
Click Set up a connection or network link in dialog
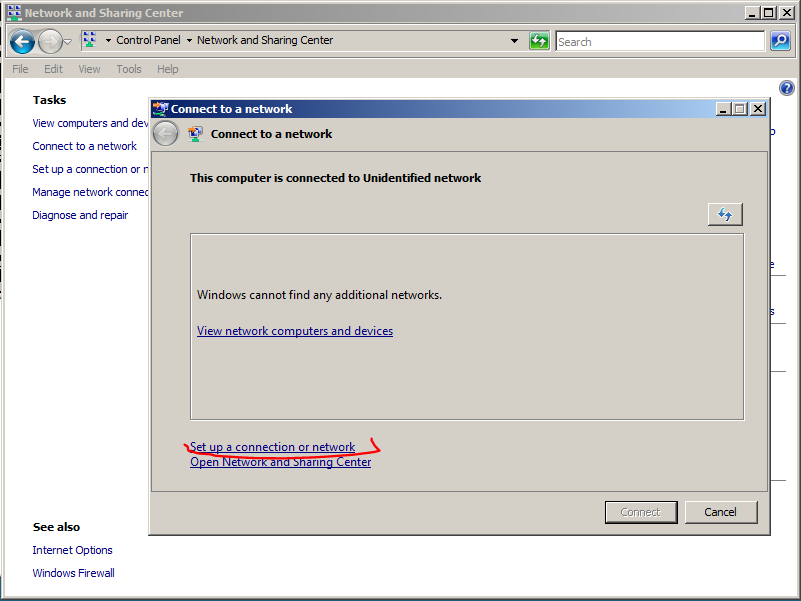click(x=272, y=447)
